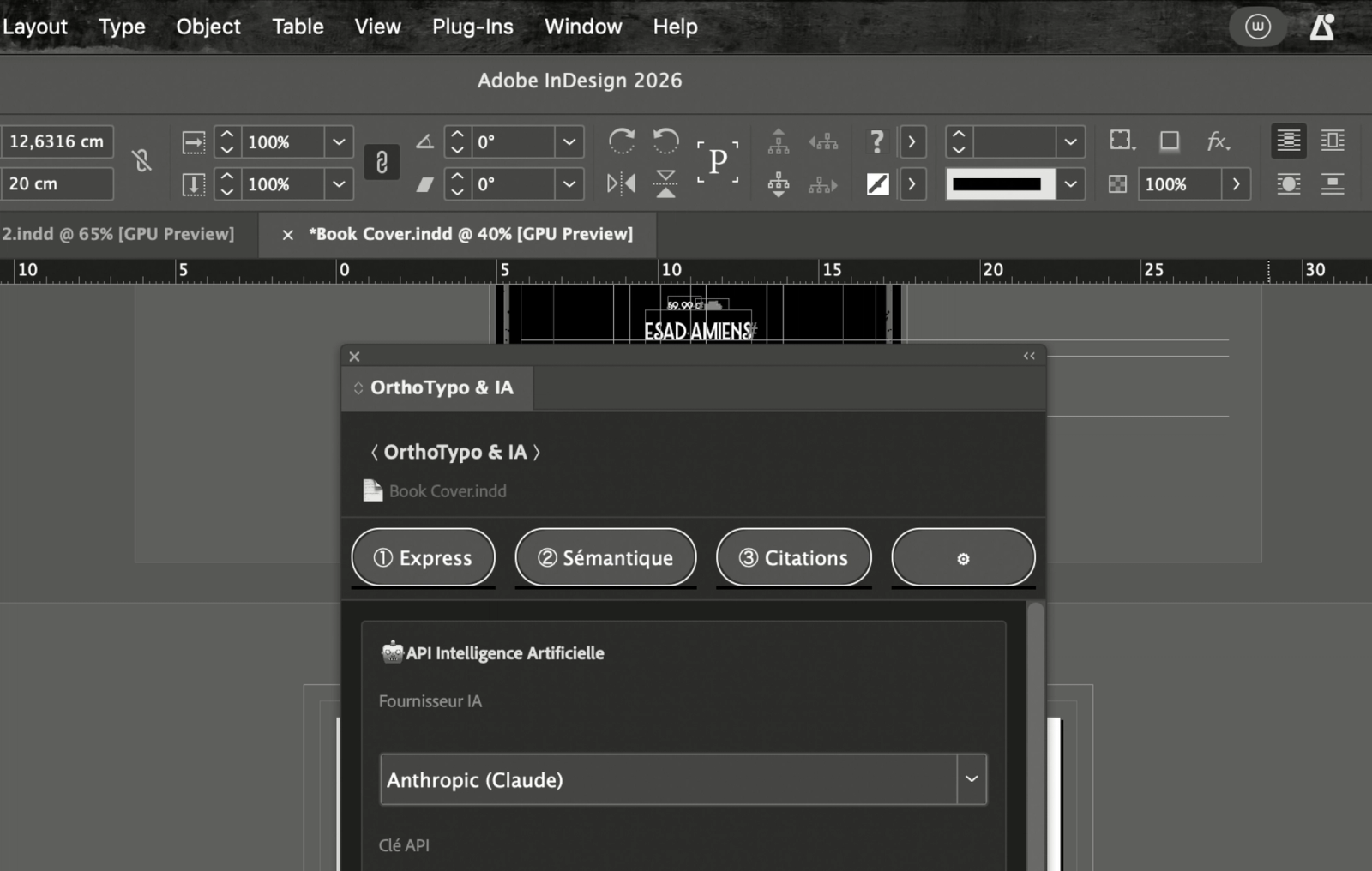Click the fill color question-mark swatch
Viewport: 1372px width, 871px height.
click(x=876, y=141)
